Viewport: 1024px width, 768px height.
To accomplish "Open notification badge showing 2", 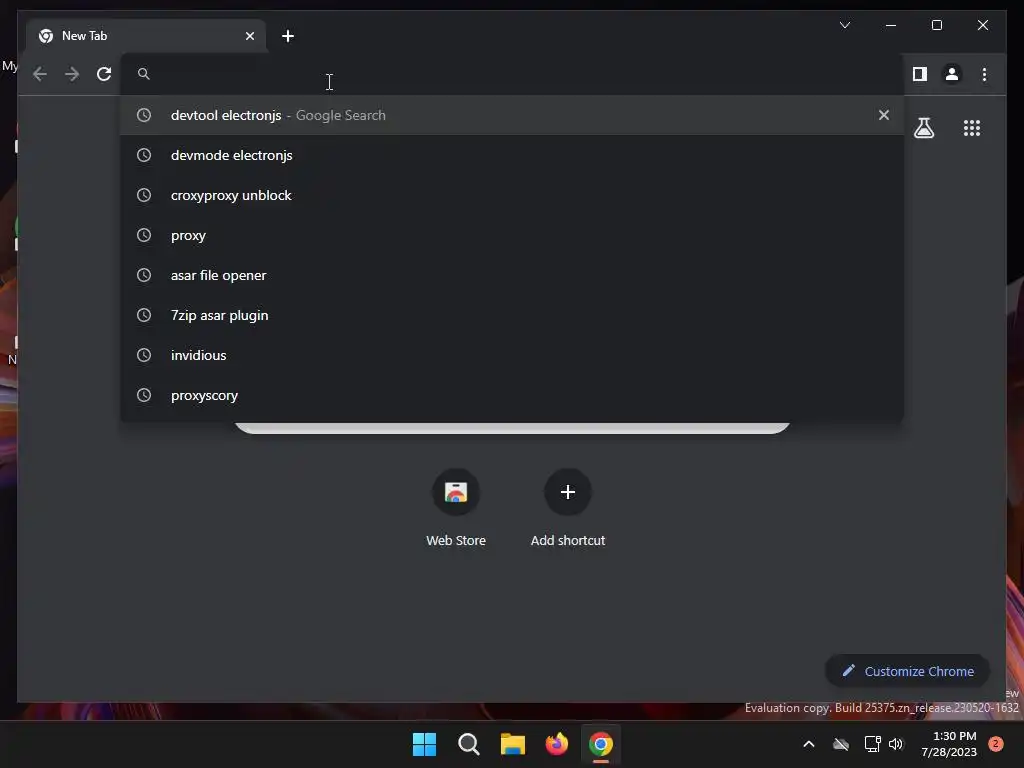I will click(996, 743).
